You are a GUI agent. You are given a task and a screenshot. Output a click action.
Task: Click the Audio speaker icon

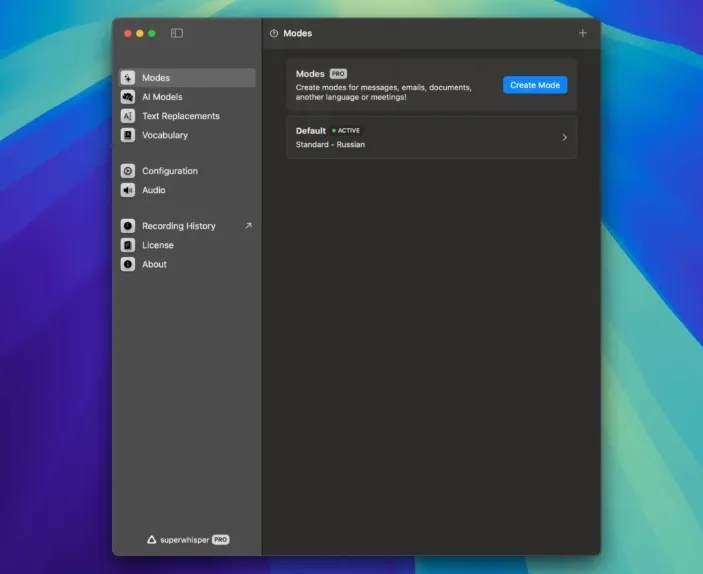[128, 190]
